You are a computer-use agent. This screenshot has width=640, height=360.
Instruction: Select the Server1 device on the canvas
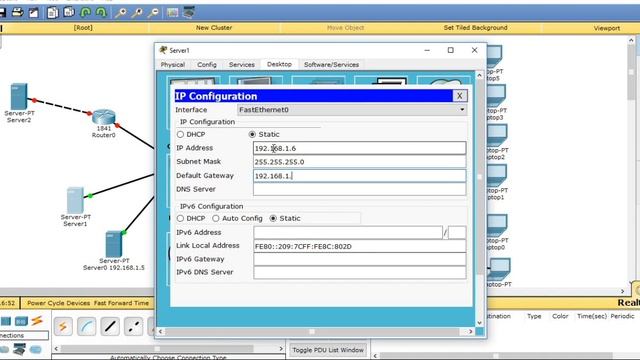[75, 200]
